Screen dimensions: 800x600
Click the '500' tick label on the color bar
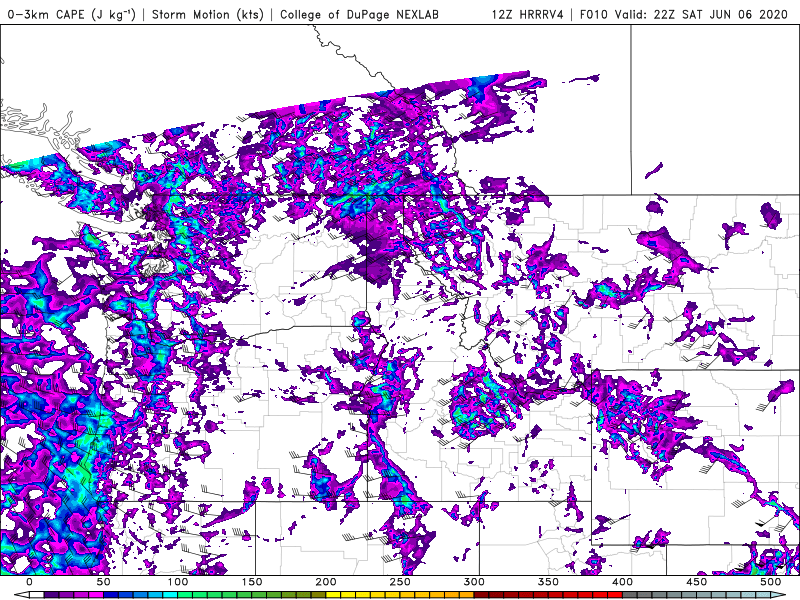click(x=770, y=582)
